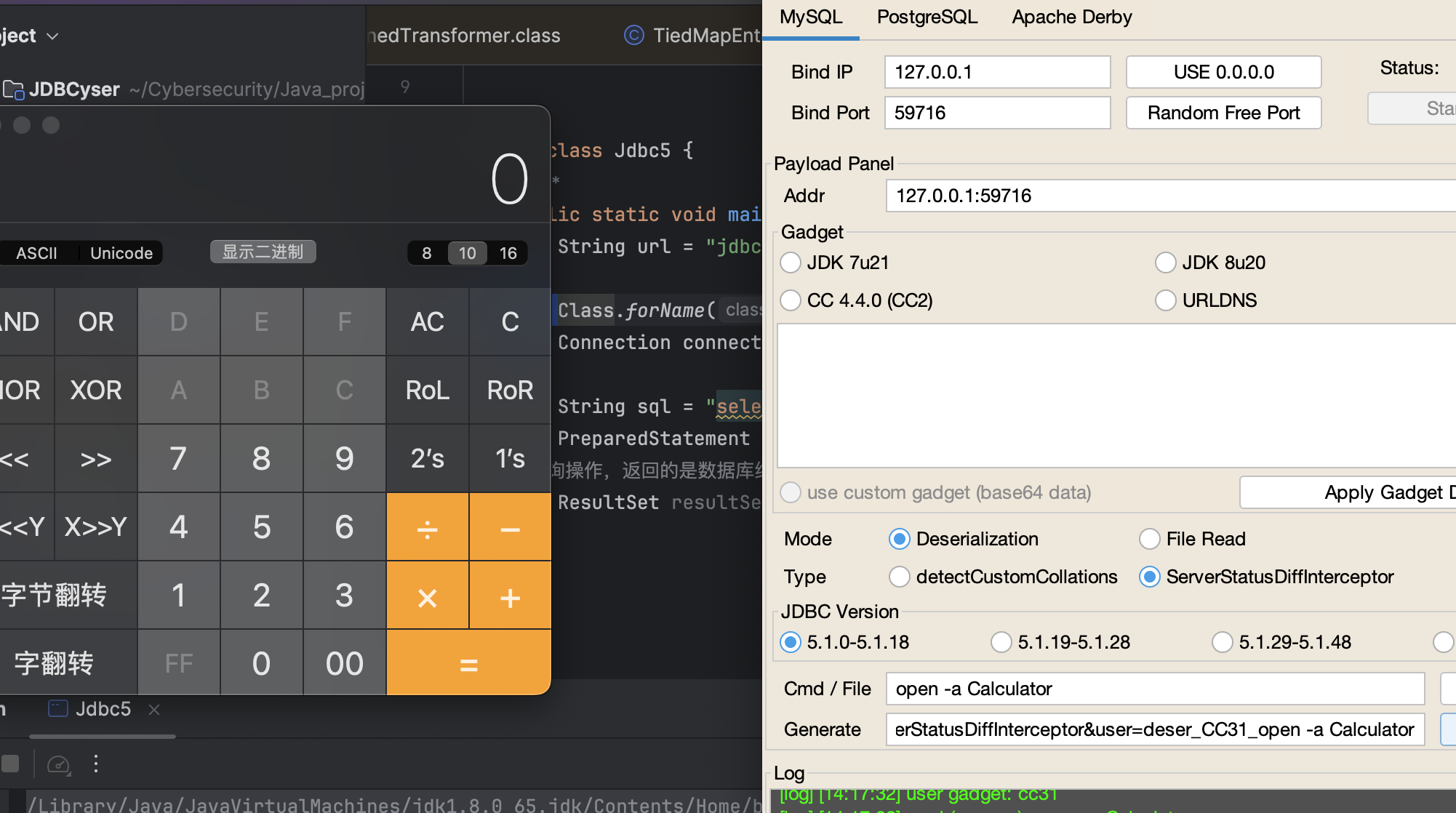Select the JDK 7u21 gadget radio button

[x=791, y=263]
